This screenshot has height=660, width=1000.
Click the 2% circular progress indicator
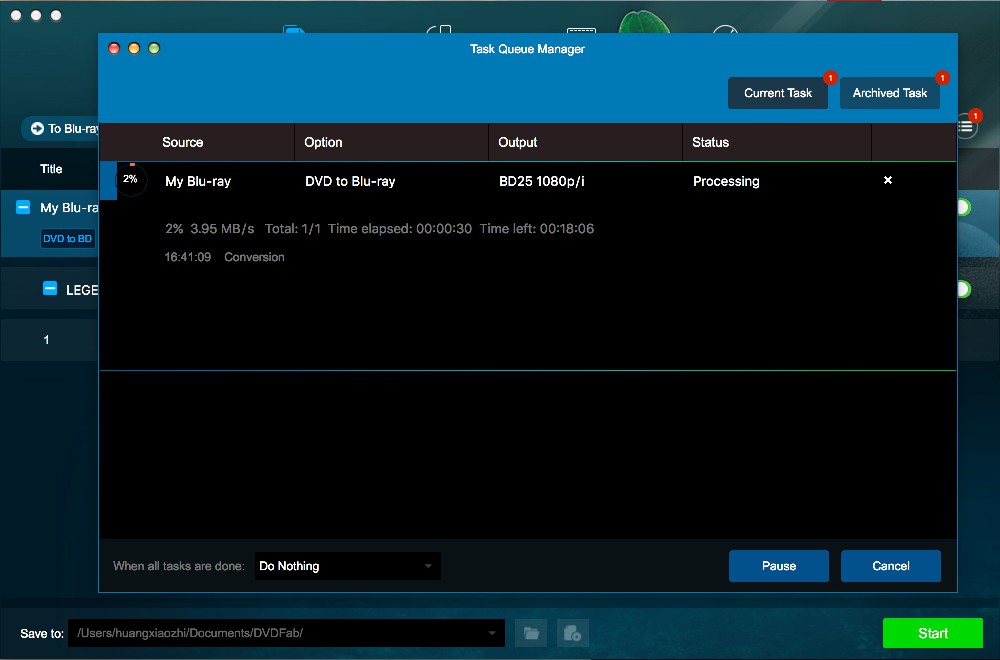point(131,180)
